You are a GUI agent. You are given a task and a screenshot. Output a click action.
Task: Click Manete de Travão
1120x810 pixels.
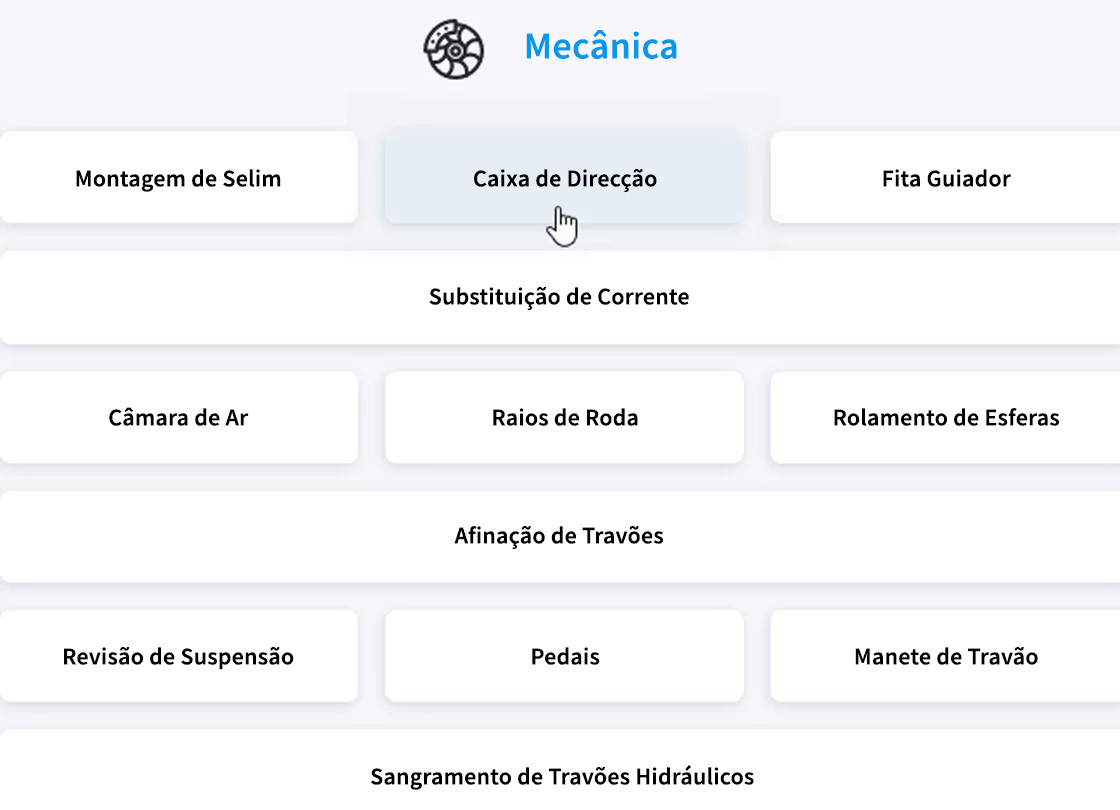click(946, 656)
